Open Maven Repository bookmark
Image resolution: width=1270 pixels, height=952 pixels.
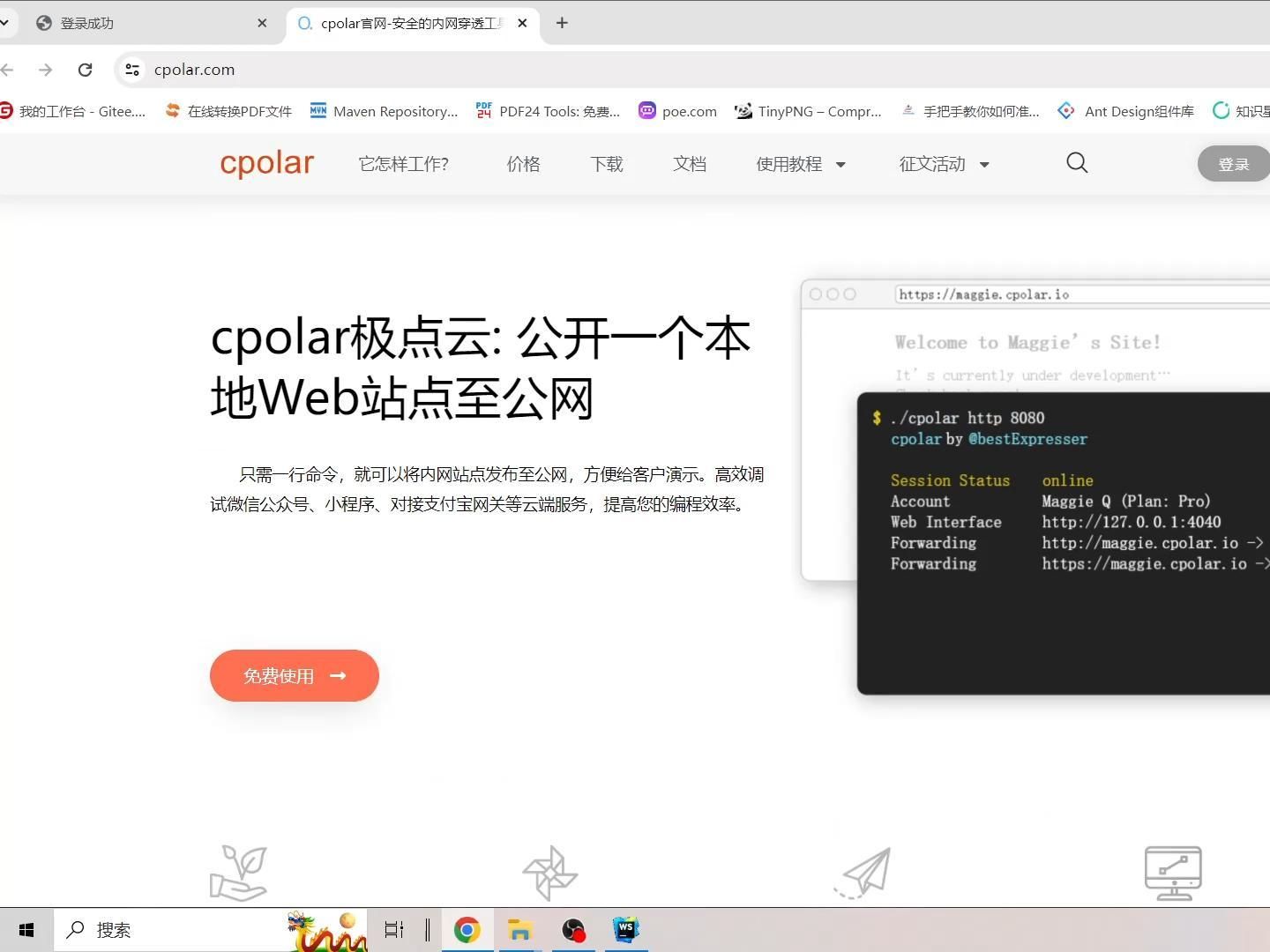(385, 111)
